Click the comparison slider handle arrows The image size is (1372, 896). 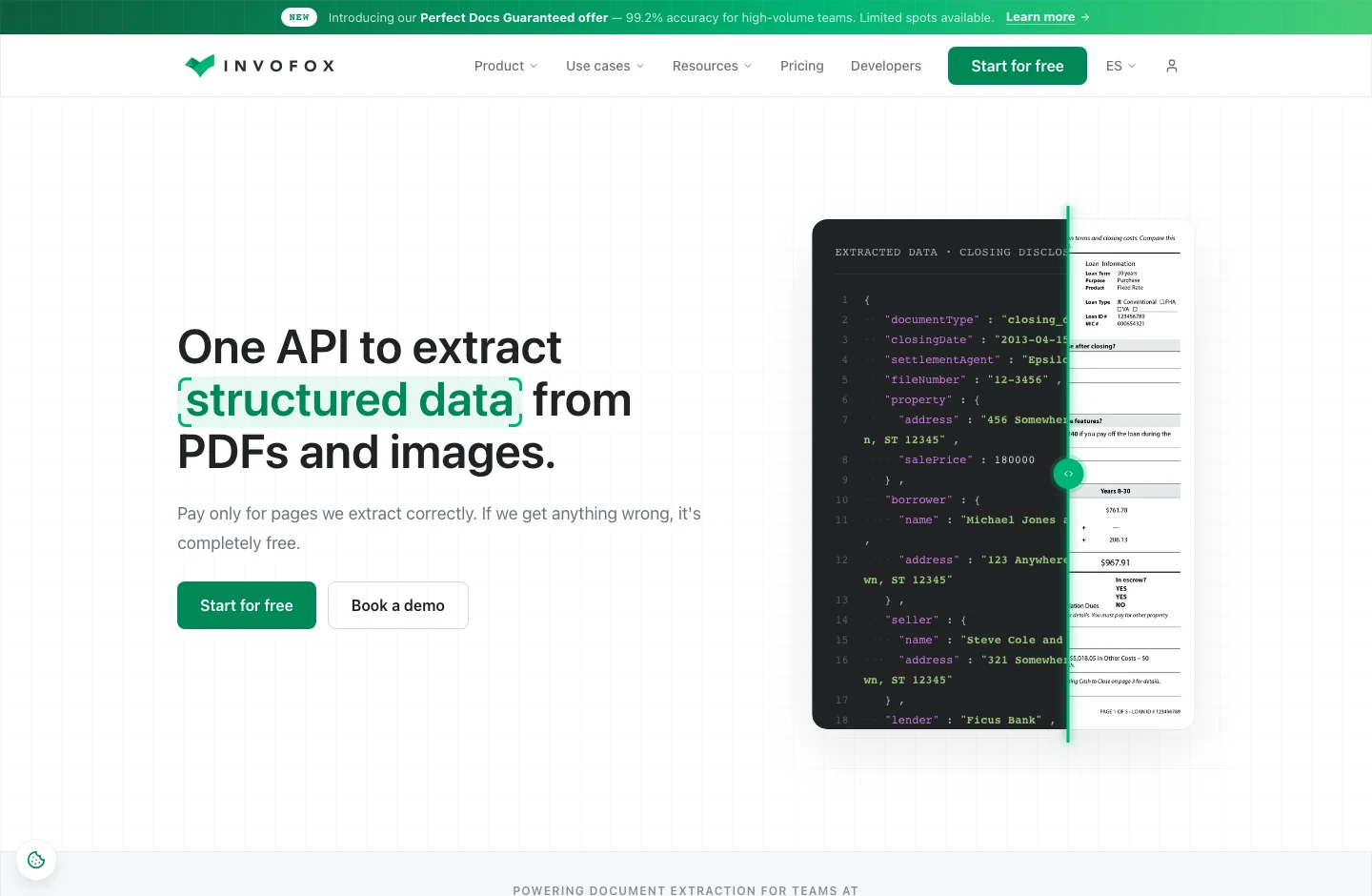click(x=1068, y=474)
